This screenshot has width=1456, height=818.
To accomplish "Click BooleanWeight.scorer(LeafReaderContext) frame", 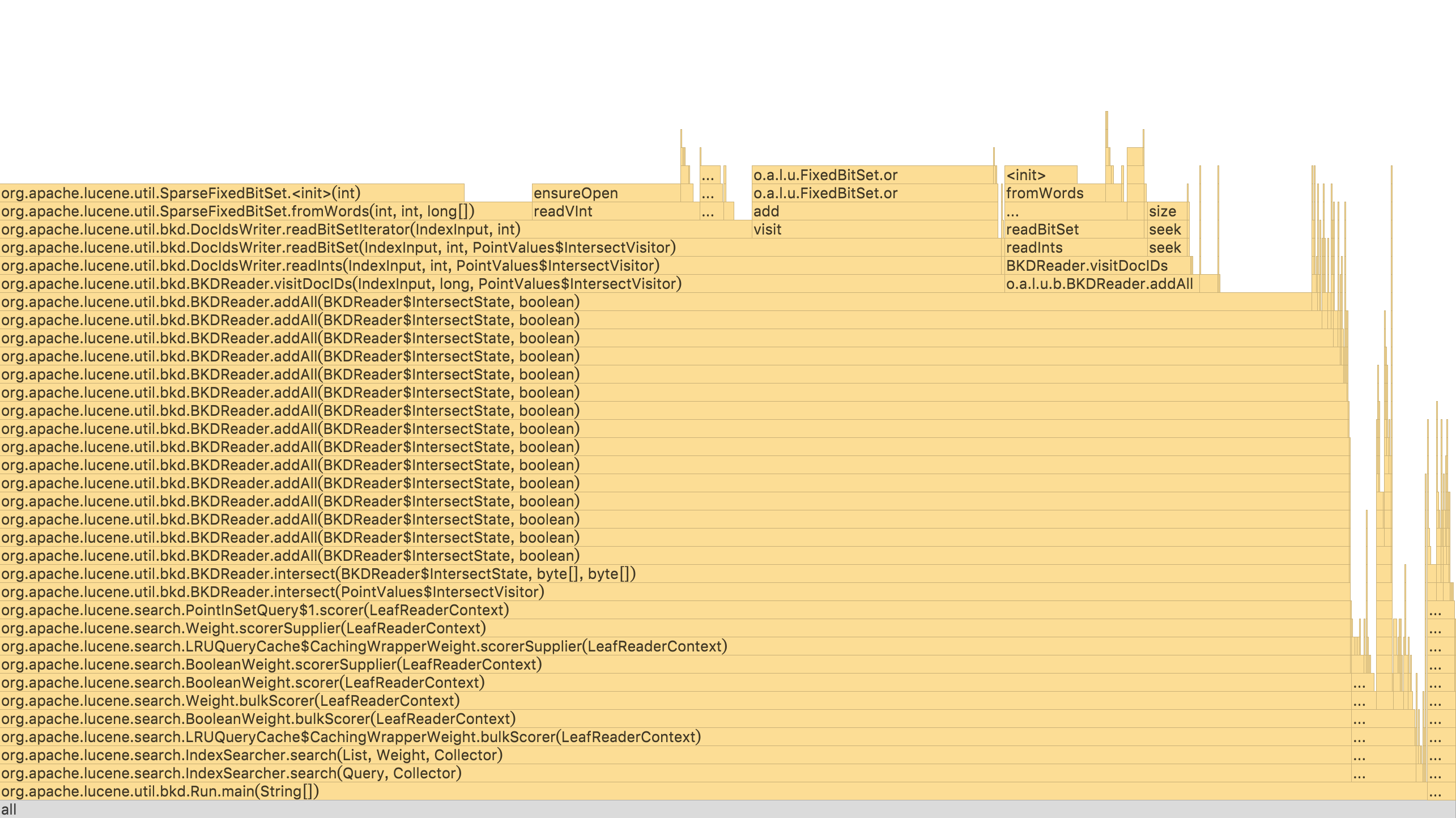I will (675, 683).
